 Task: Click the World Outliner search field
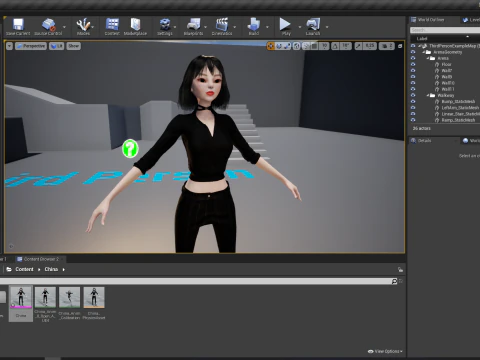(x=445, y=30)
